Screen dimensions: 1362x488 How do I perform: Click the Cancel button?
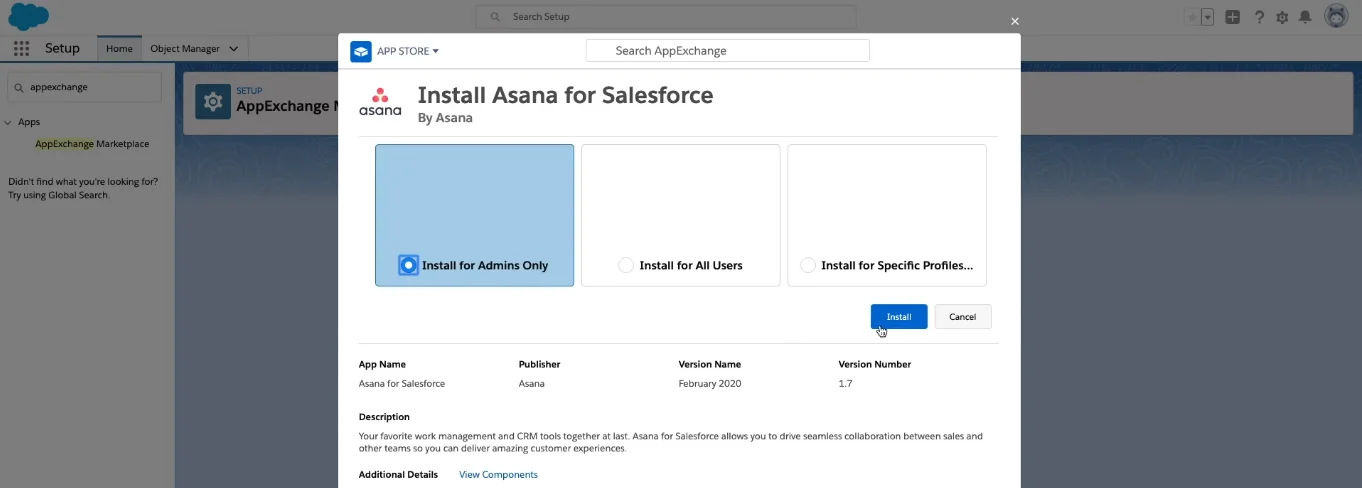(963, 317)
